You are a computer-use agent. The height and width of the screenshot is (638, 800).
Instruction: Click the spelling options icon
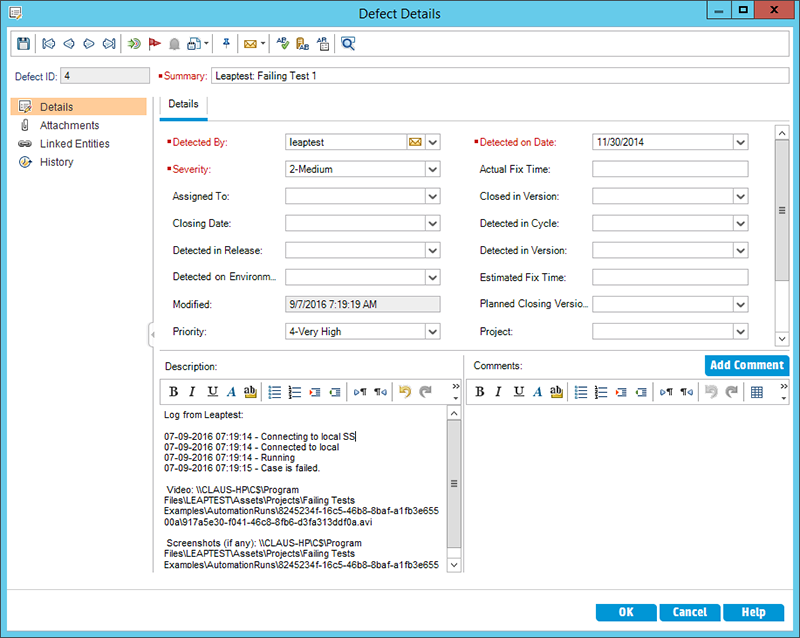coord(322,44)
